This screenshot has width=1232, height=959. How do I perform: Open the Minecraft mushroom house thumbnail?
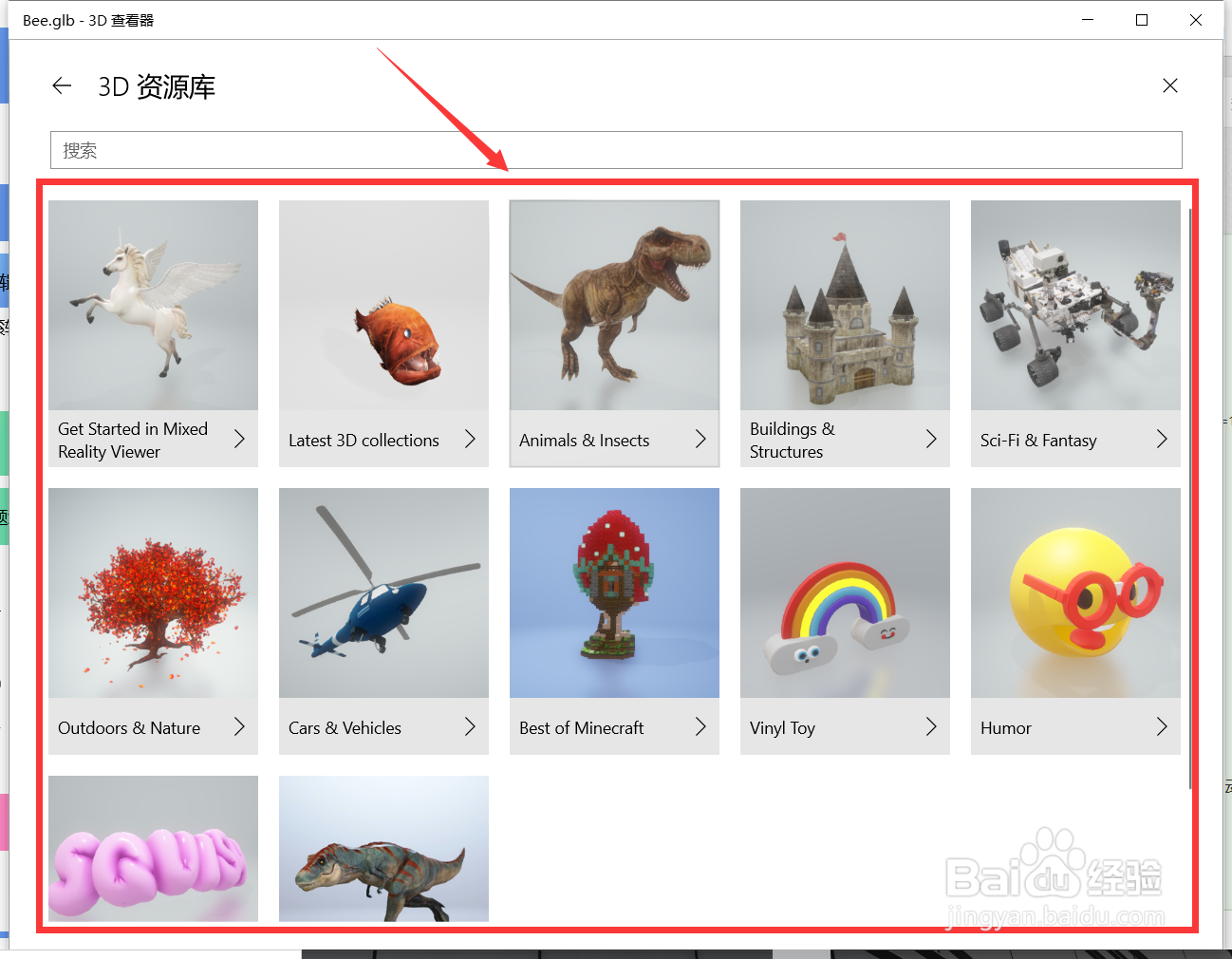click(x=614, y=592)
